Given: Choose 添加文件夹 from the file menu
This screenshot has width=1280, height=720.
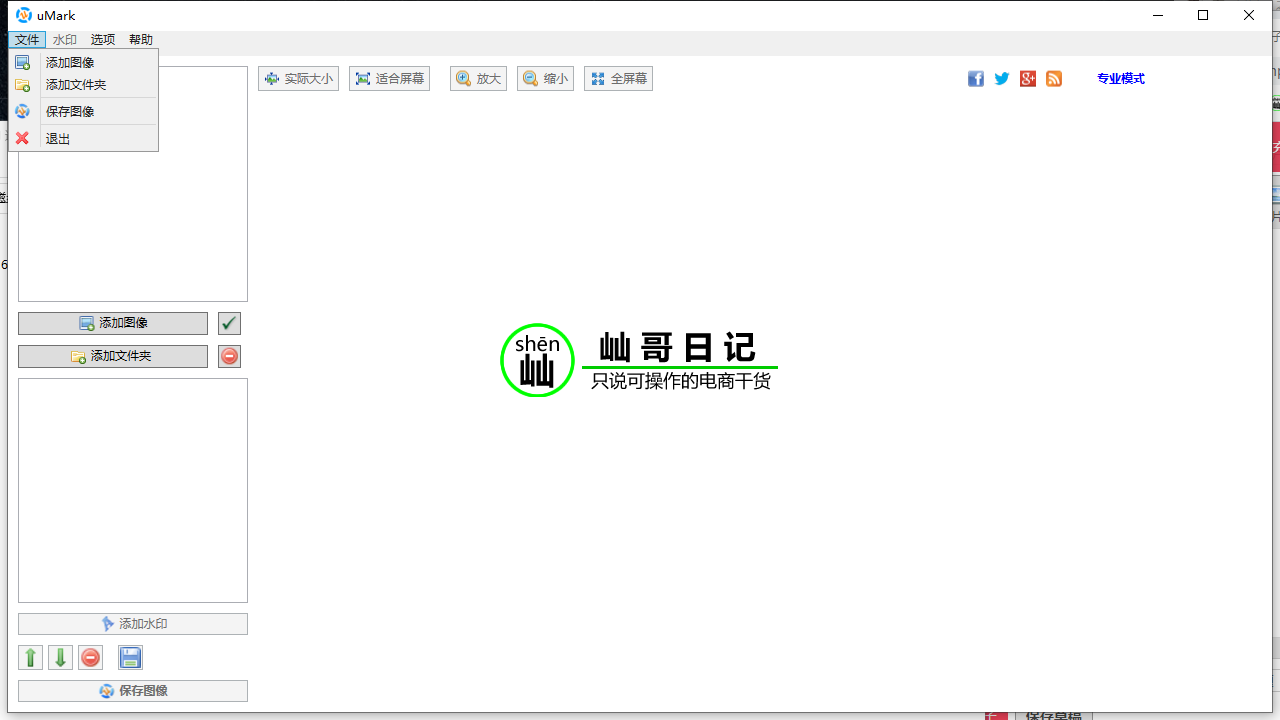Looking at the screenshot, I should [x=84, y=85].
